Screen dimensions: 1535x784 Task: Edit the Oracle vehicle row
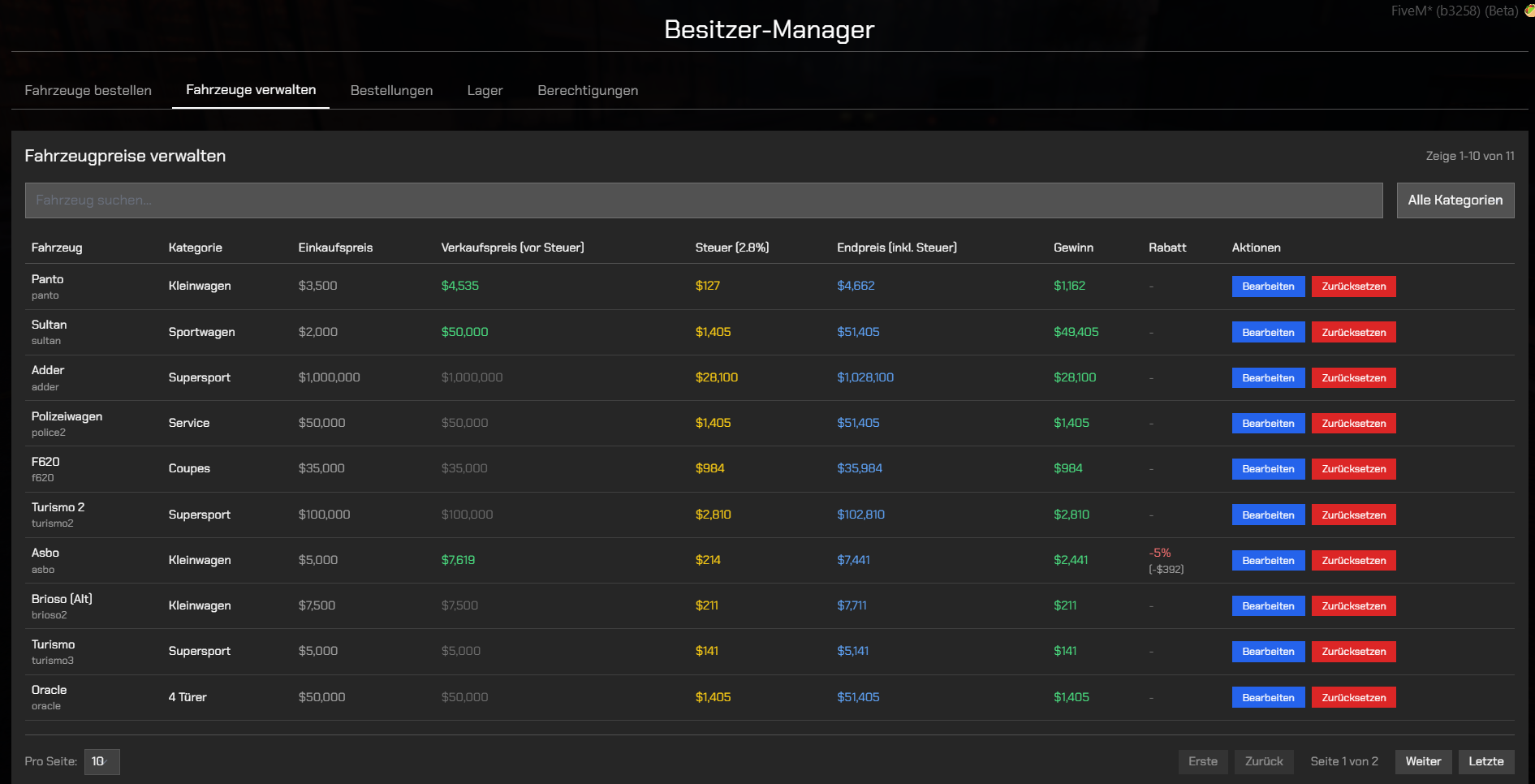click(1267, 697)
